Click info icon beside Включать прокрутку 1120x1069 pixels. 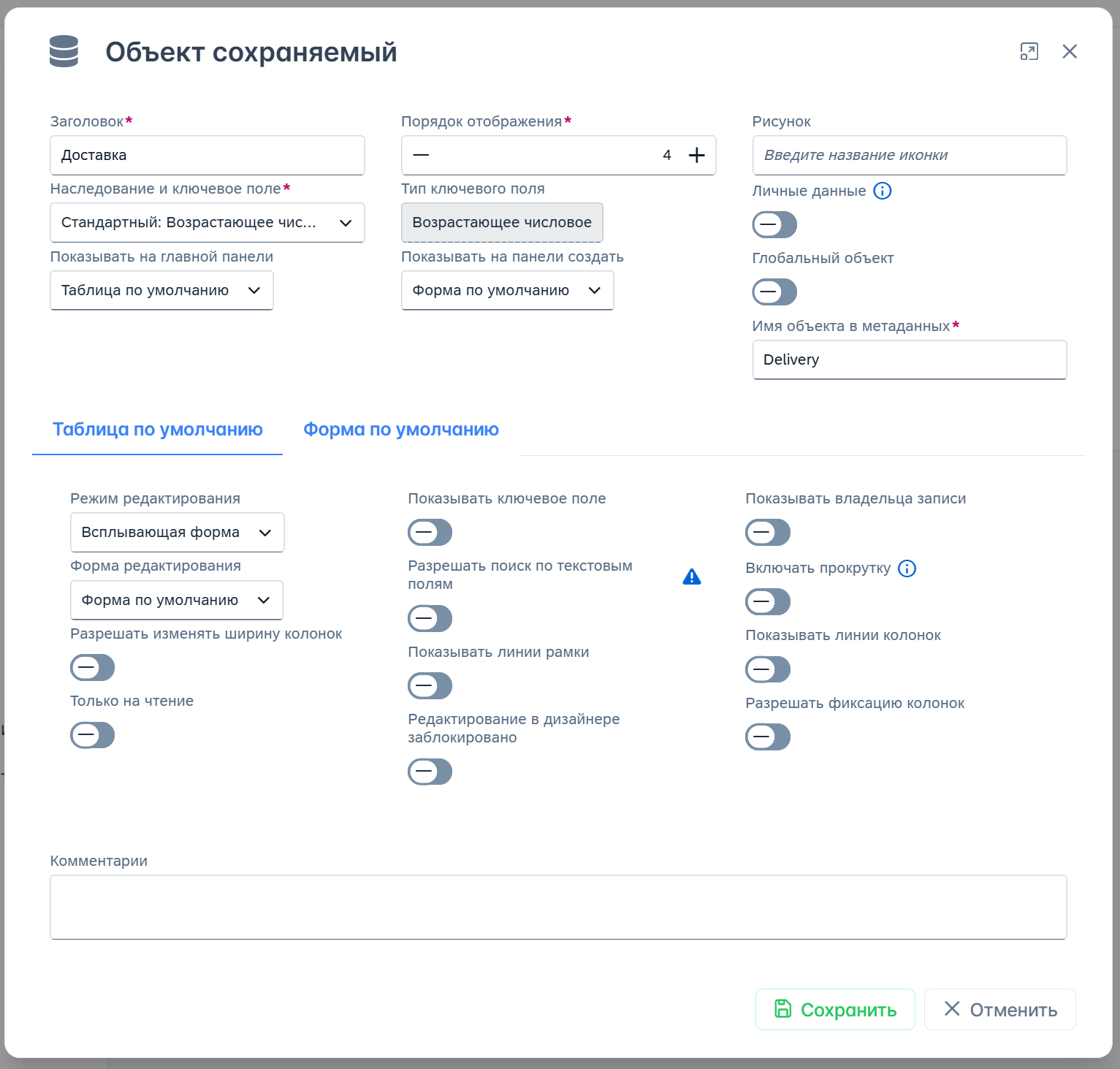tap(907, 568)
